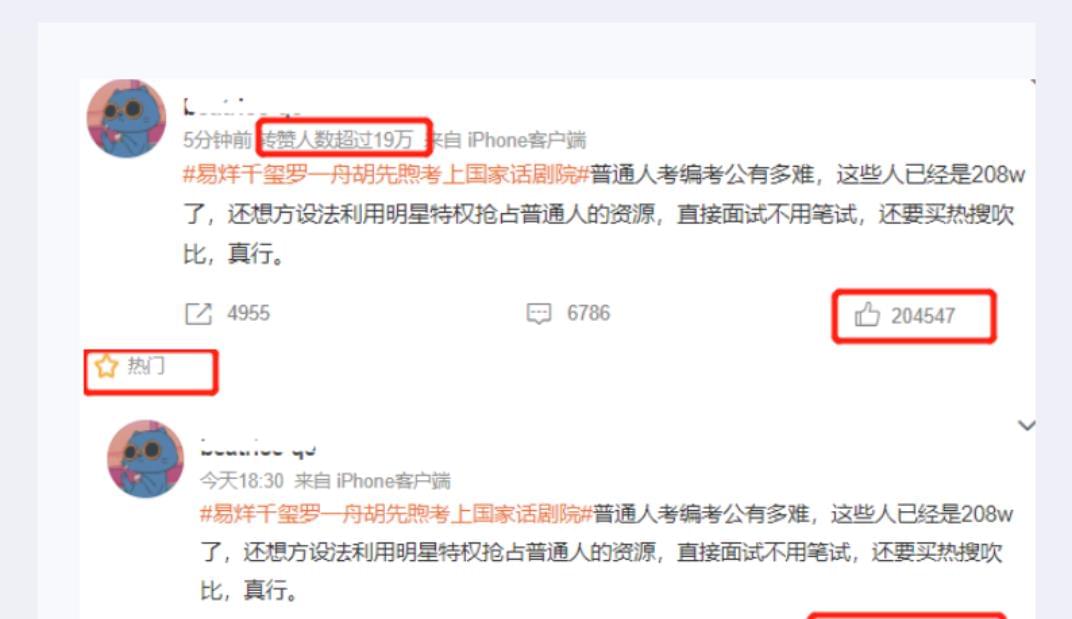Click the 6786 comment count
1072x619 pixels.
pos(588,313)
